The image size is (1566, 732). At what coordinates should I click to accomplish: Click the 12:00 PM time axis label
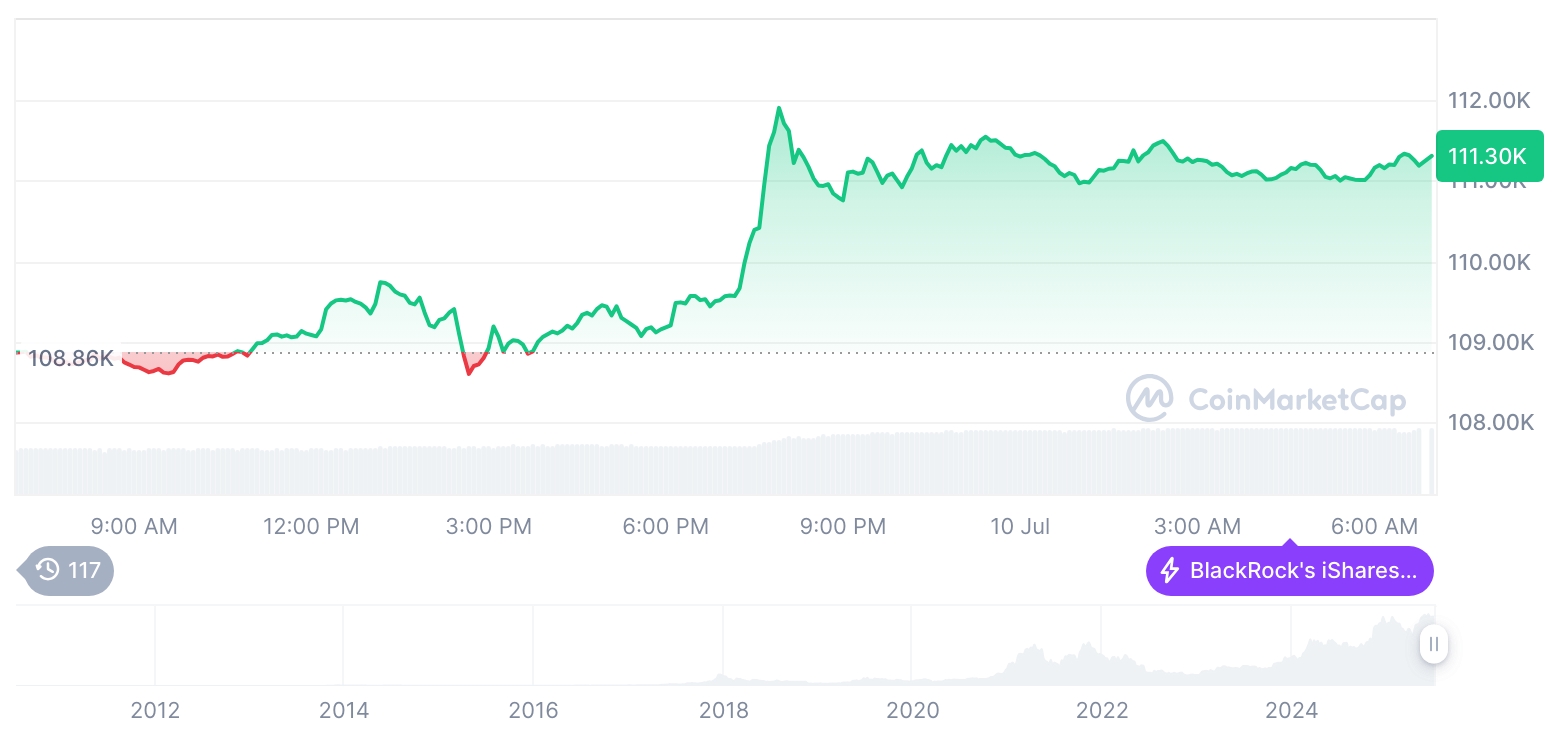(x=311, y=526)
